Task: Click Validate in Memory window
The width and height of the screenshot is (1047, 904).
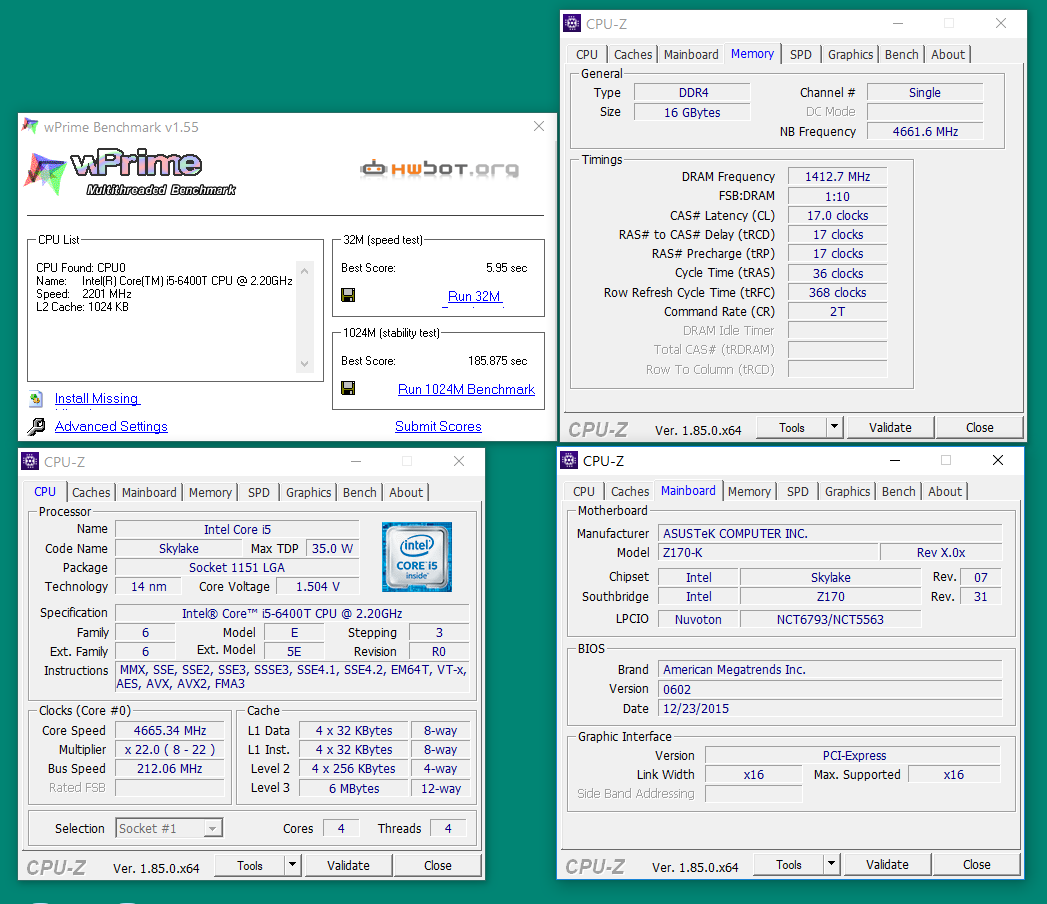Action: (890, 428)
